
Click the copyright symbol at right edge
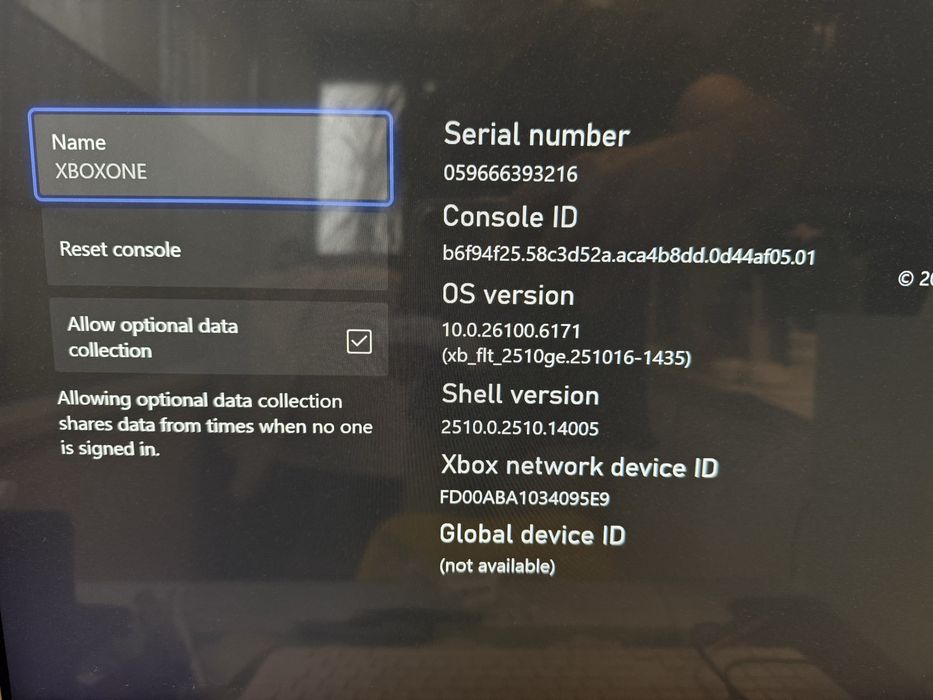[906, 279]
